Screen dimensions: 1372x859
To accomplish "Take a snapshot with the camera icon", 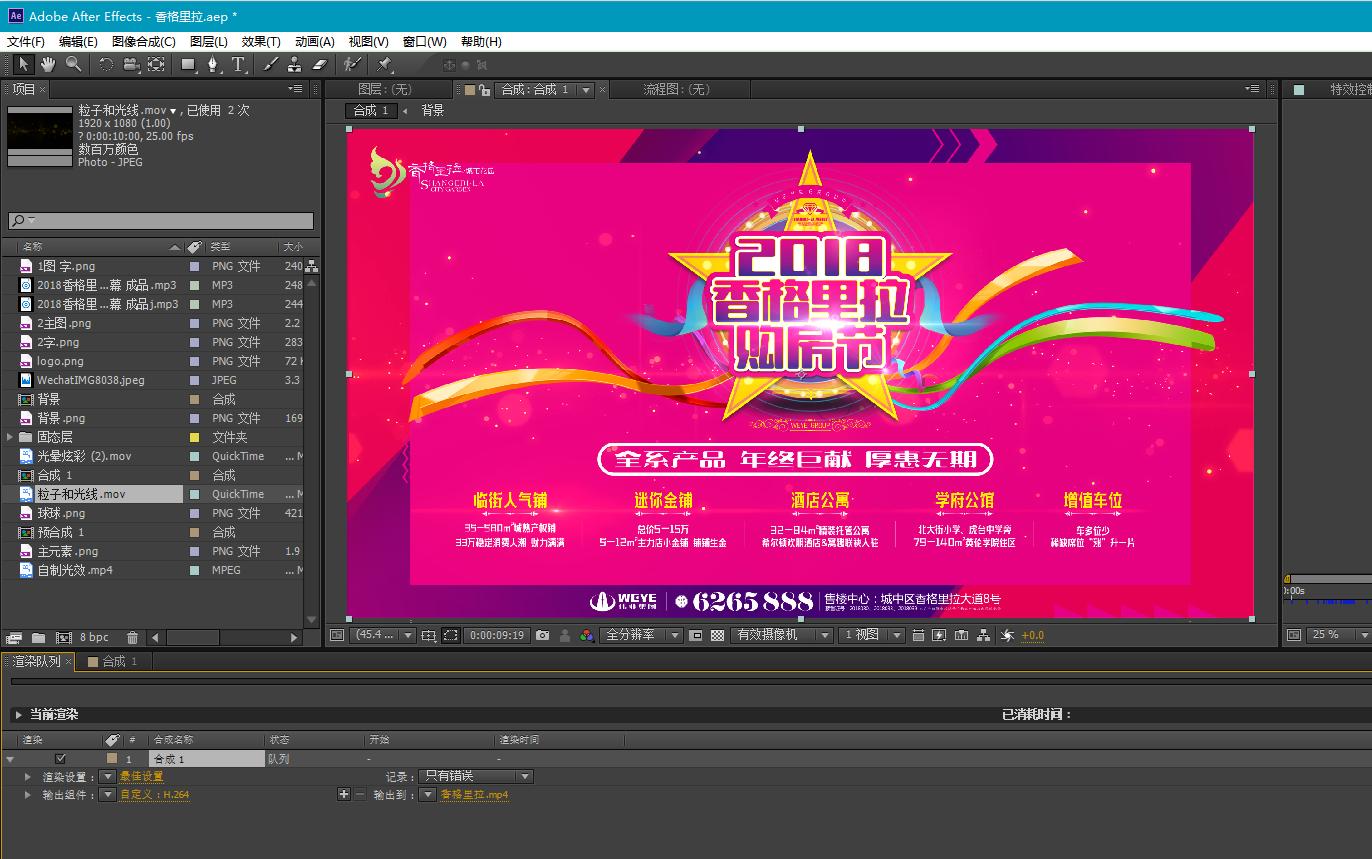I will coord(542,635).
